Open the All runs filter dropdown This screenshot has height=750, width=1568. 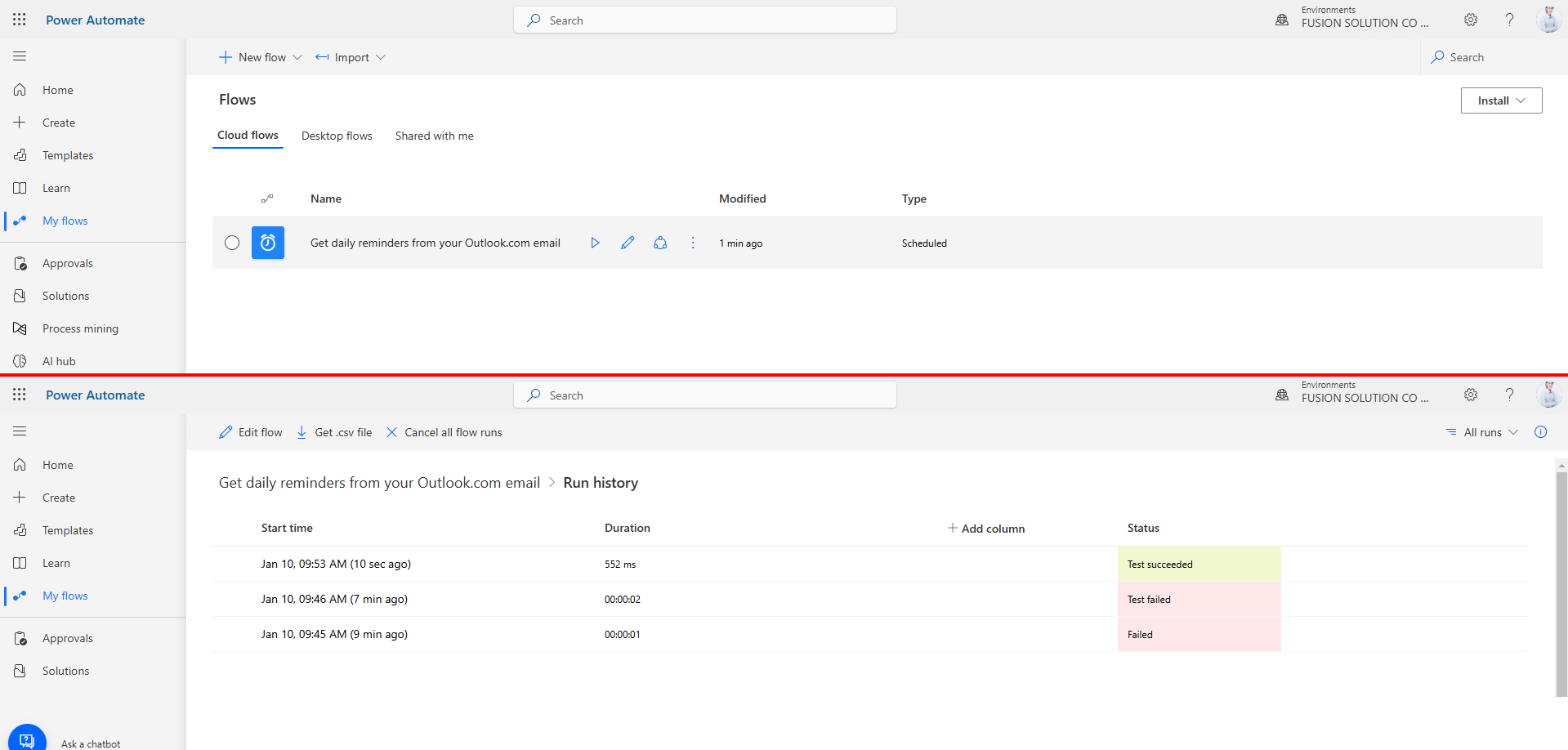[x=1481, y=432]
